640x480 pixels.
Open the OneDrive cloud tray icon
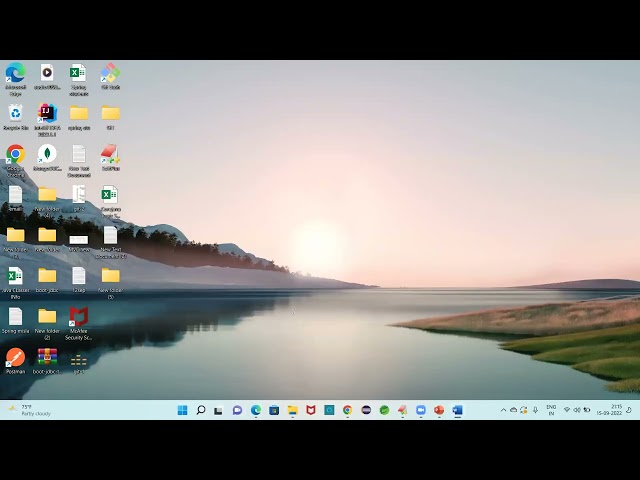point(513,410)
